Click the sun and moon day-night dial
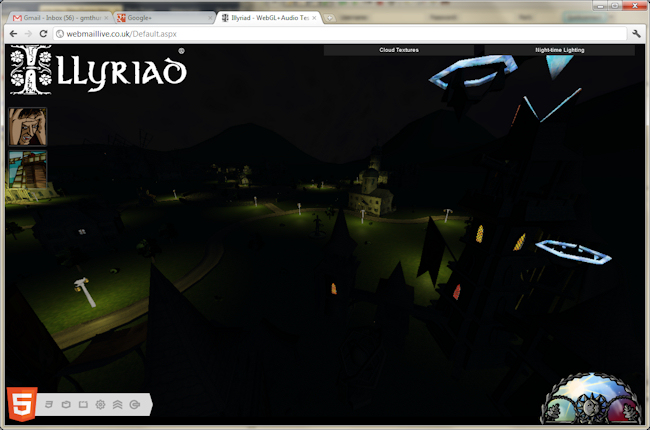The height and width of the screenshot is (430, 650). [x=591, y=398]
